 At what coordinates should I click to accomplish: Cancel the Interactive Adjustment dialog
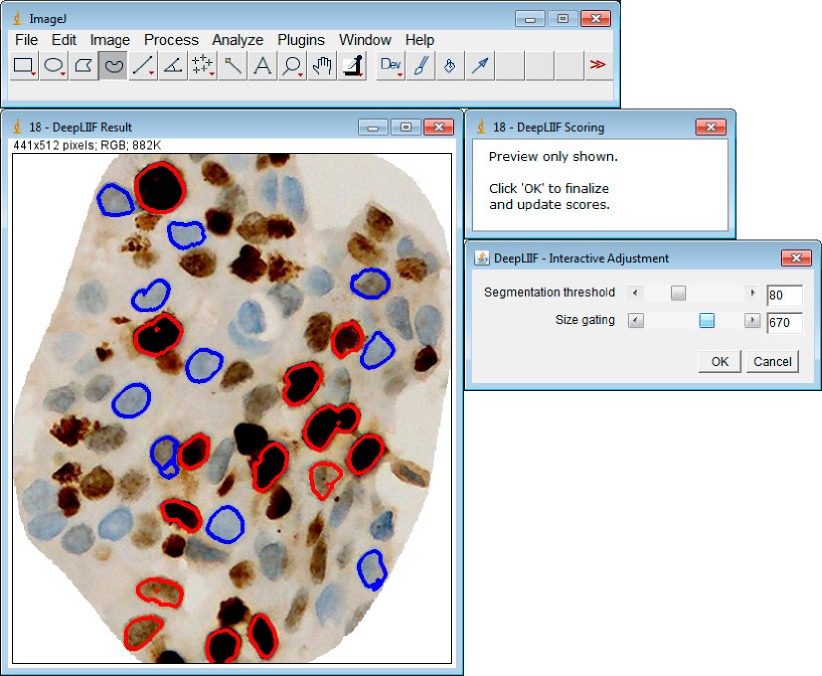(772, 361)
